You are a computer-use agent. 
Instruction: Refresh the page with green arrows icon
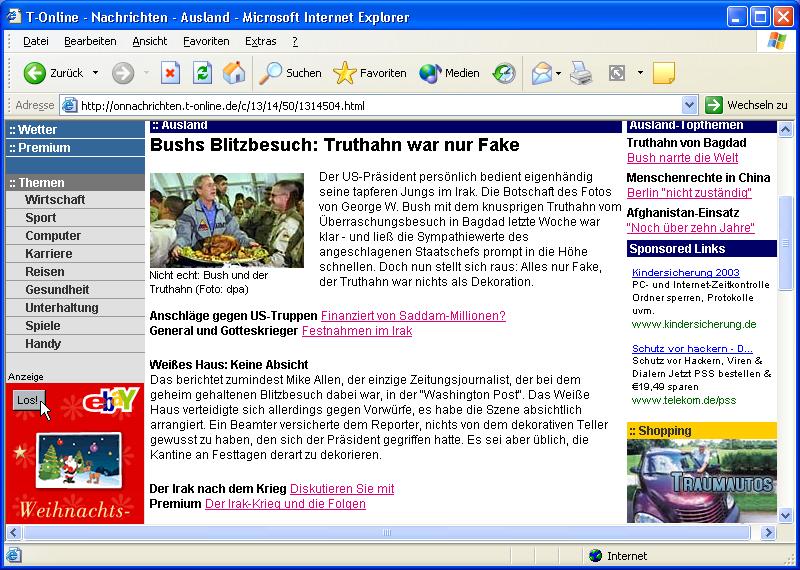click(x=203, y=73)
